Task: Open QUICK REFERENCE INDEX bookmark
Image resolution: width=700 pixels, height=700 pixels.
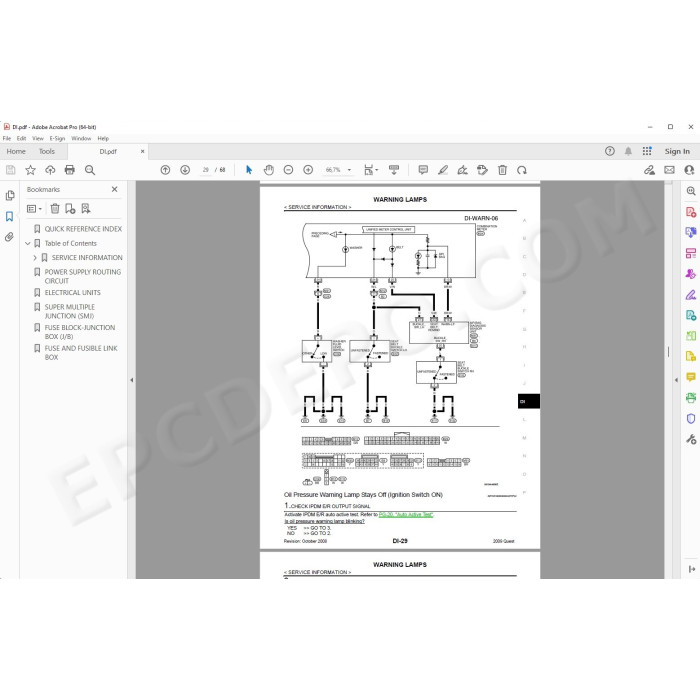Action: (83, 229)
